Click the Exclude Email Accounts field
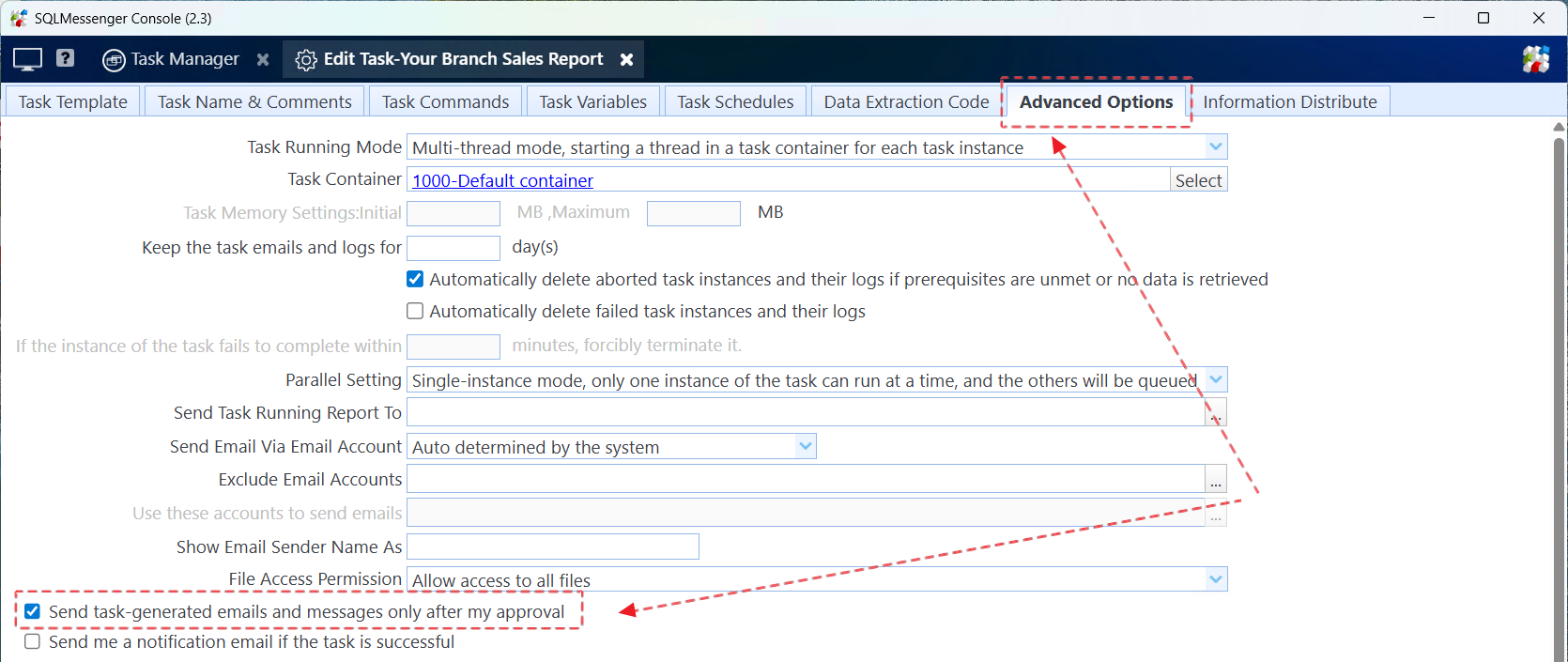Screen dimensions: 1568x662 coord(806,479)
